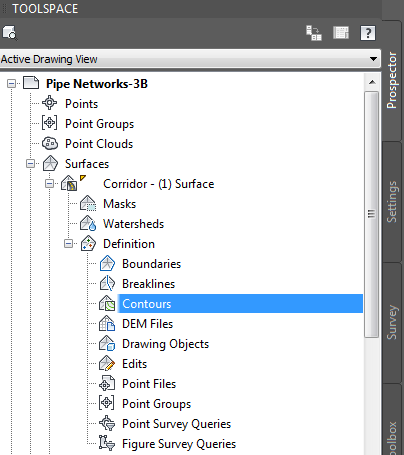Click the Drawing Objects icon
Screen dimensions: 404x455
coord(107,343)
